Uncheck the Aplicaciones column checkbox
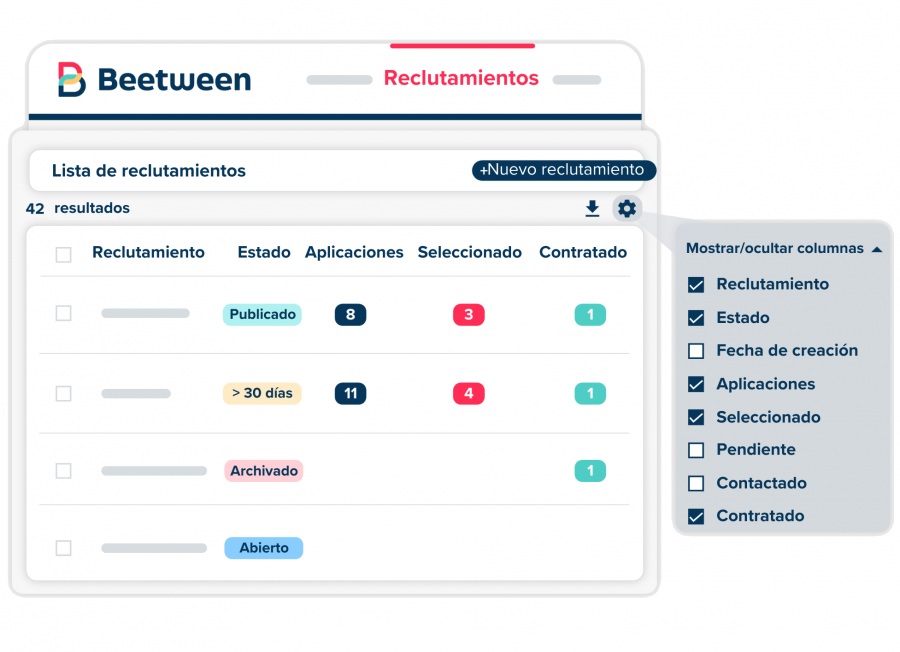This screenshot has height=652, width=900. [696, 384]
